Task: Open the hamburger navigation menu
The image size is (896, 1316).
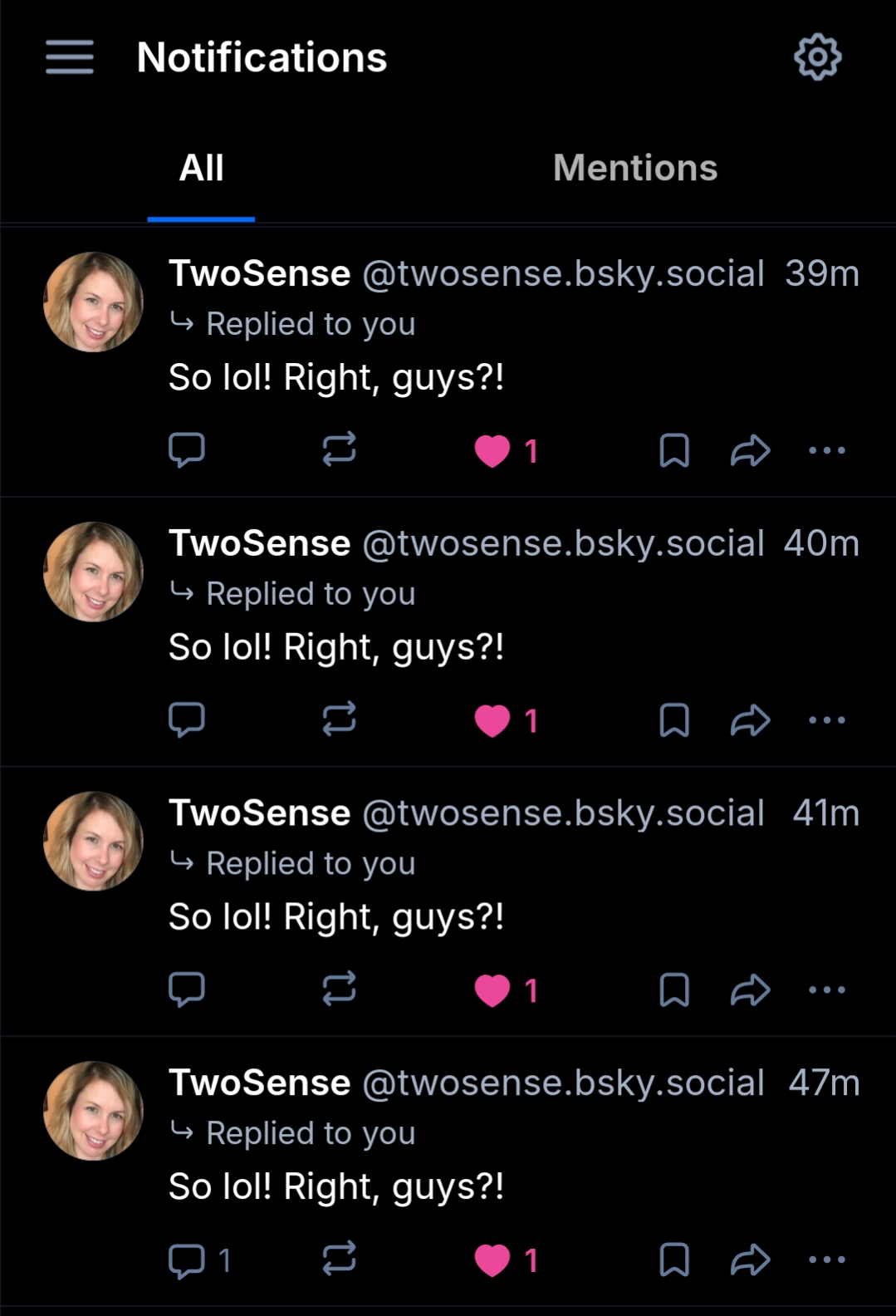Action: (x=70, y=57)
